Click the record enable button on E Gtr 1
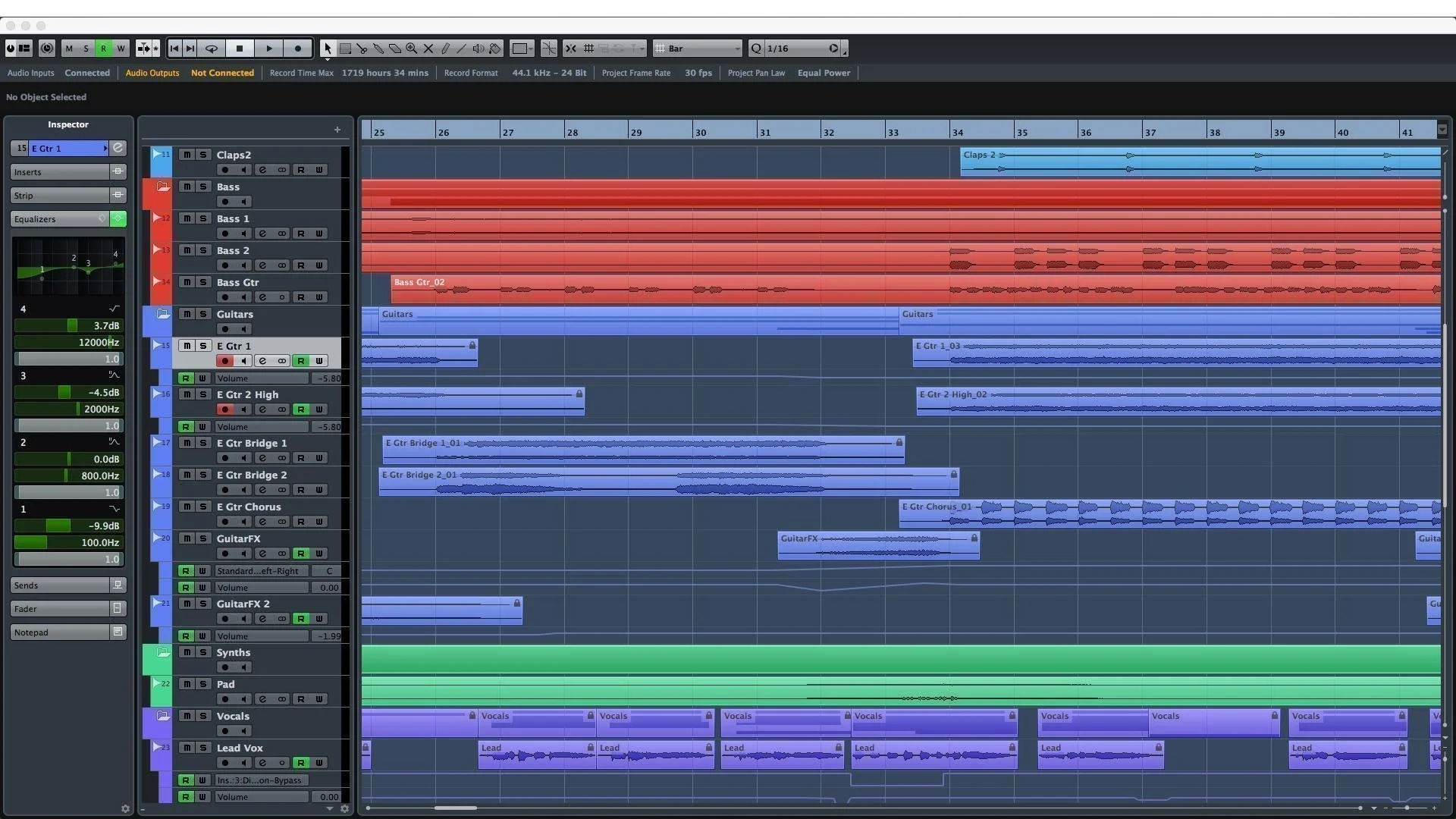This screenshot has width=1456, height=819. 225,361
